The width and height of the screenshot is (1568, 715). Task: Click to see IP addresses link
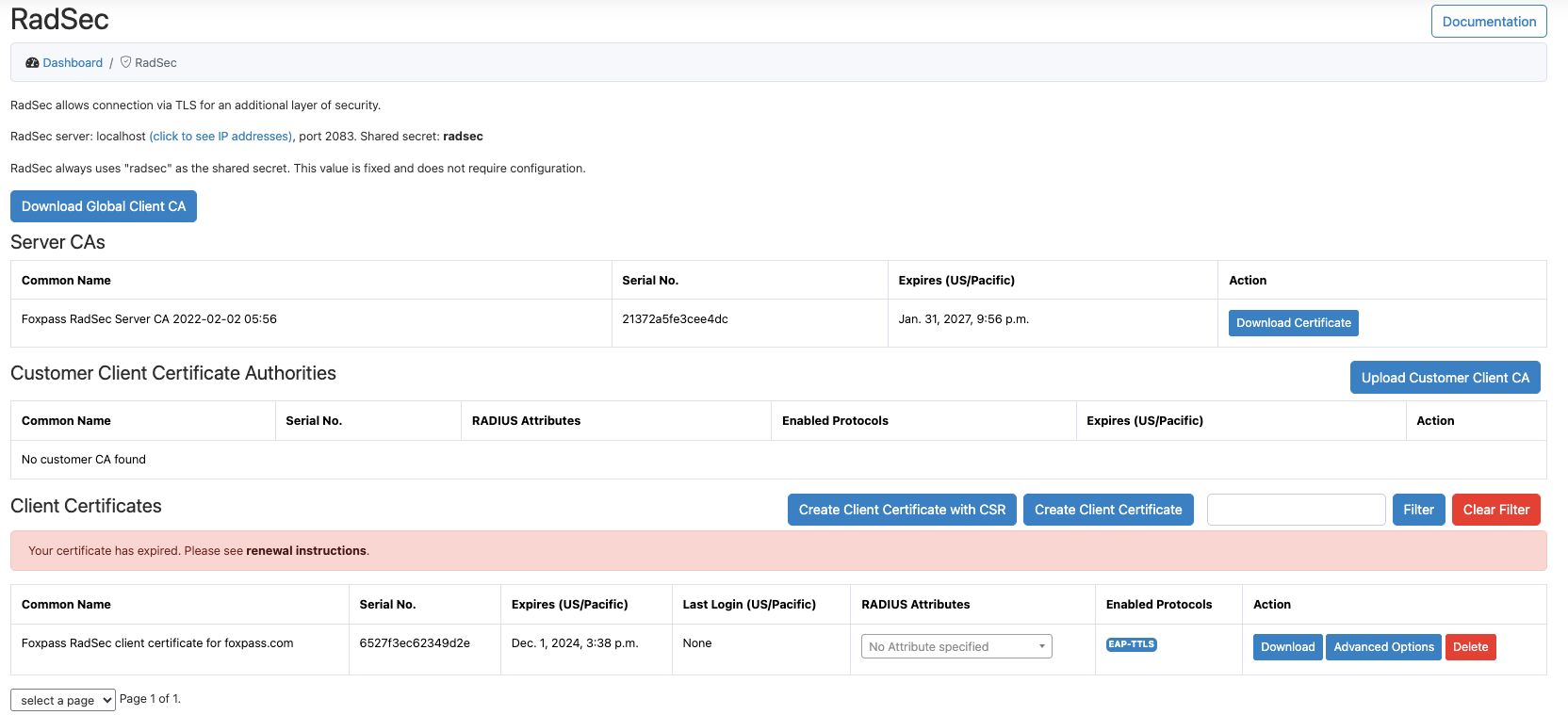[x=221, y=137]
